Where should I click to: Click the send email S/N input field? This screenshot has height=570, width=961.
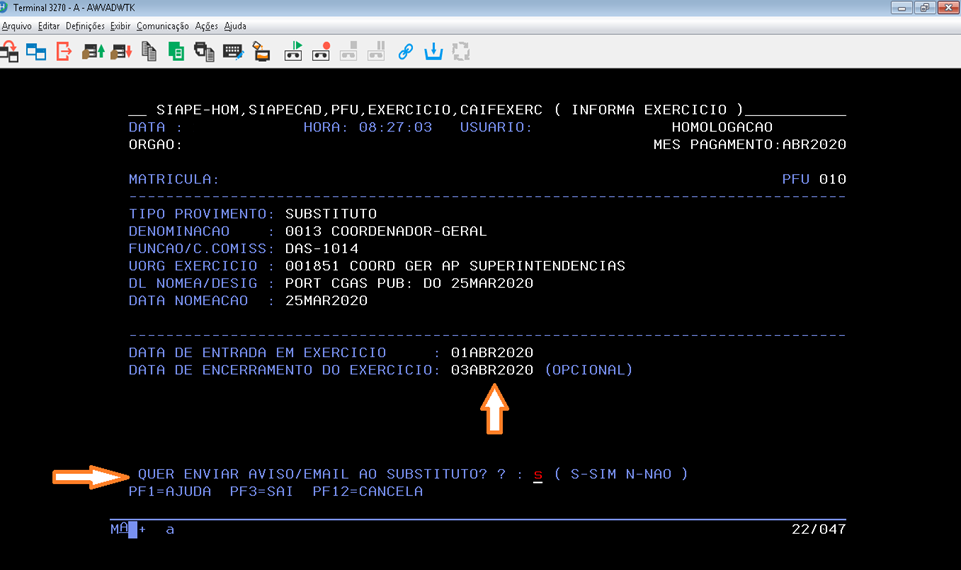[x=537, y=474]
